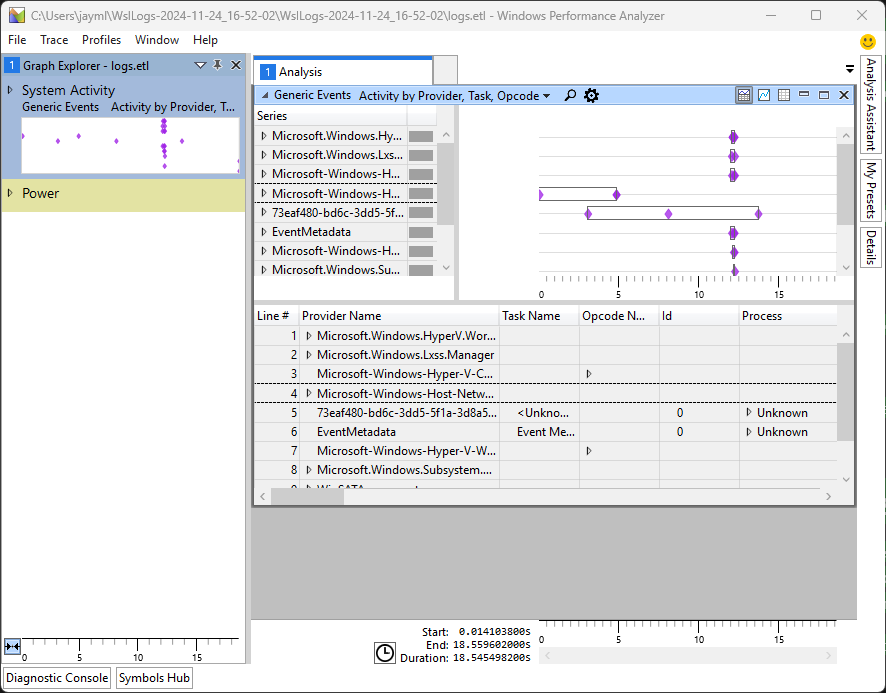Open the Diagnostic Console
Image resolution: width=886 pixels, height=693 pixels.
coord(57,678)
